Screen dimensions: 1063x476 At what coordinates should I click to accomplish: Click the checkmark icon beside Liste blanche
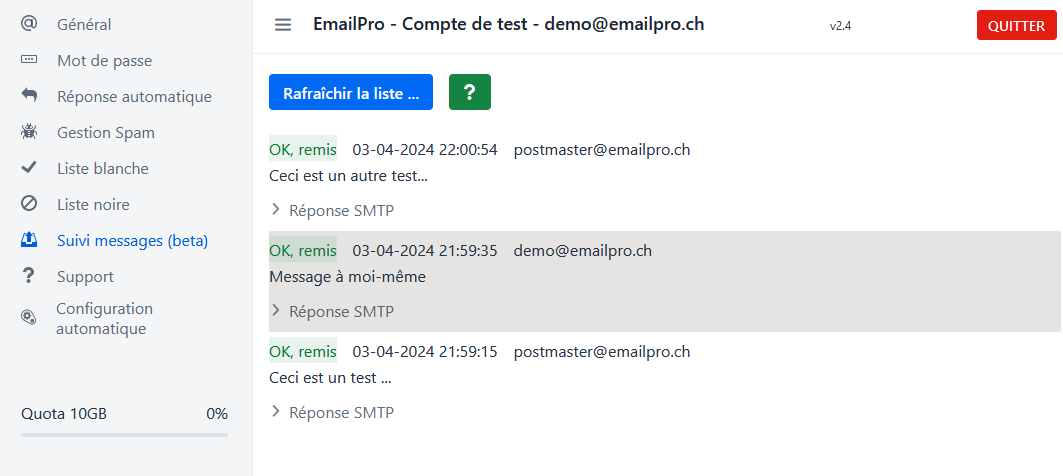tap(29, 168)
